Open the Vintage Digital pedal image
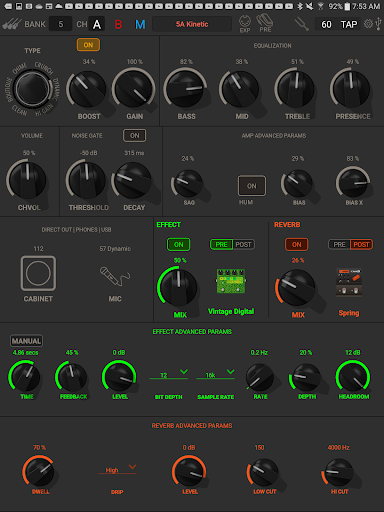Viewport: 384px width, 512px height. (x=231, y=281)
